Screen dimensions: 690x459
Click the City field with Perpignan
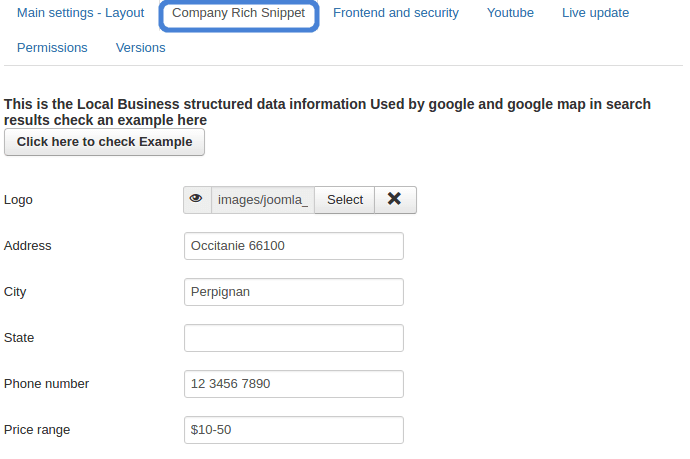click(x=293, y=292)
